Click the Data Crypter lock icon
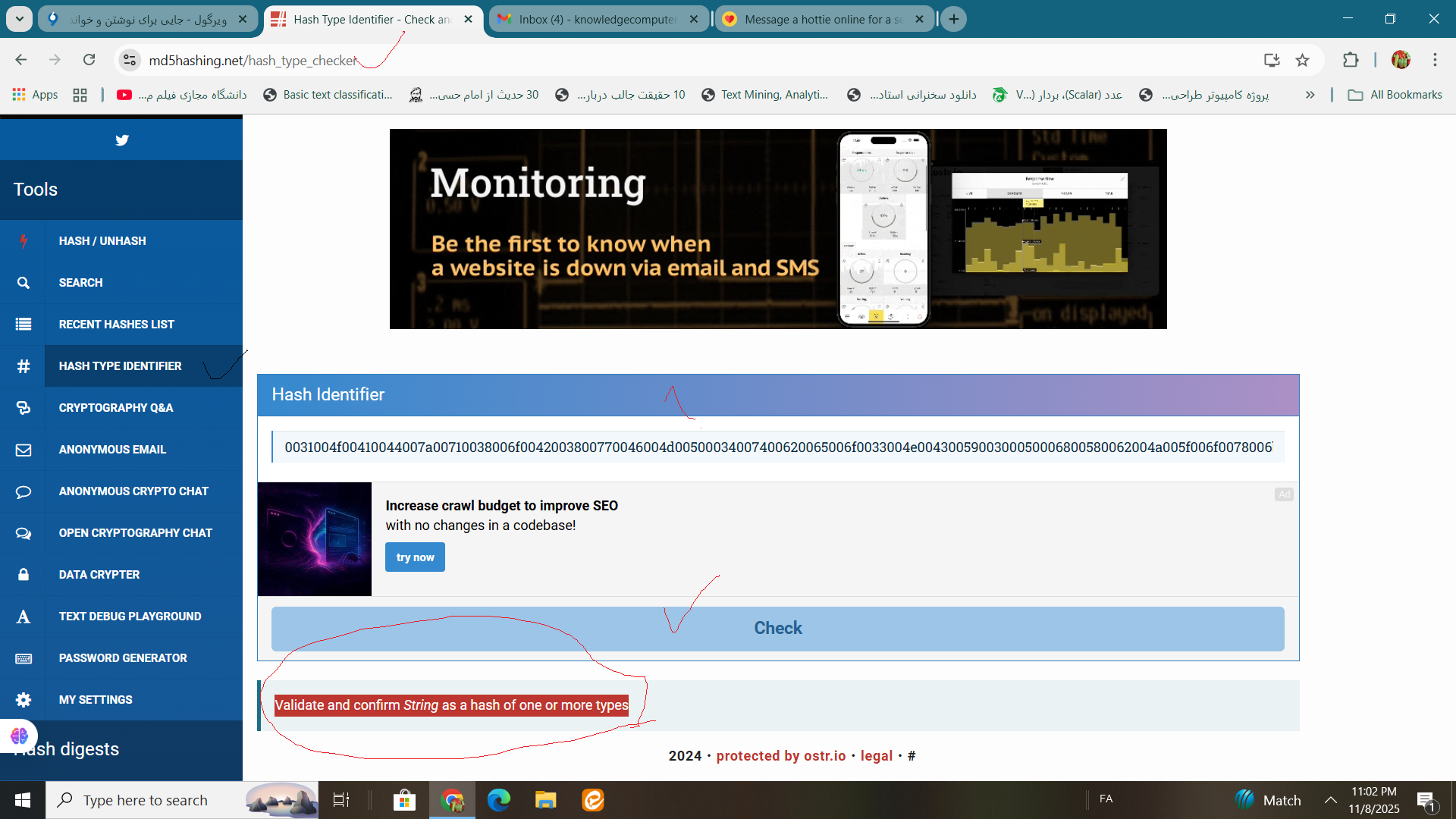This screenshot has height=819, width=1456. point(24,575)
